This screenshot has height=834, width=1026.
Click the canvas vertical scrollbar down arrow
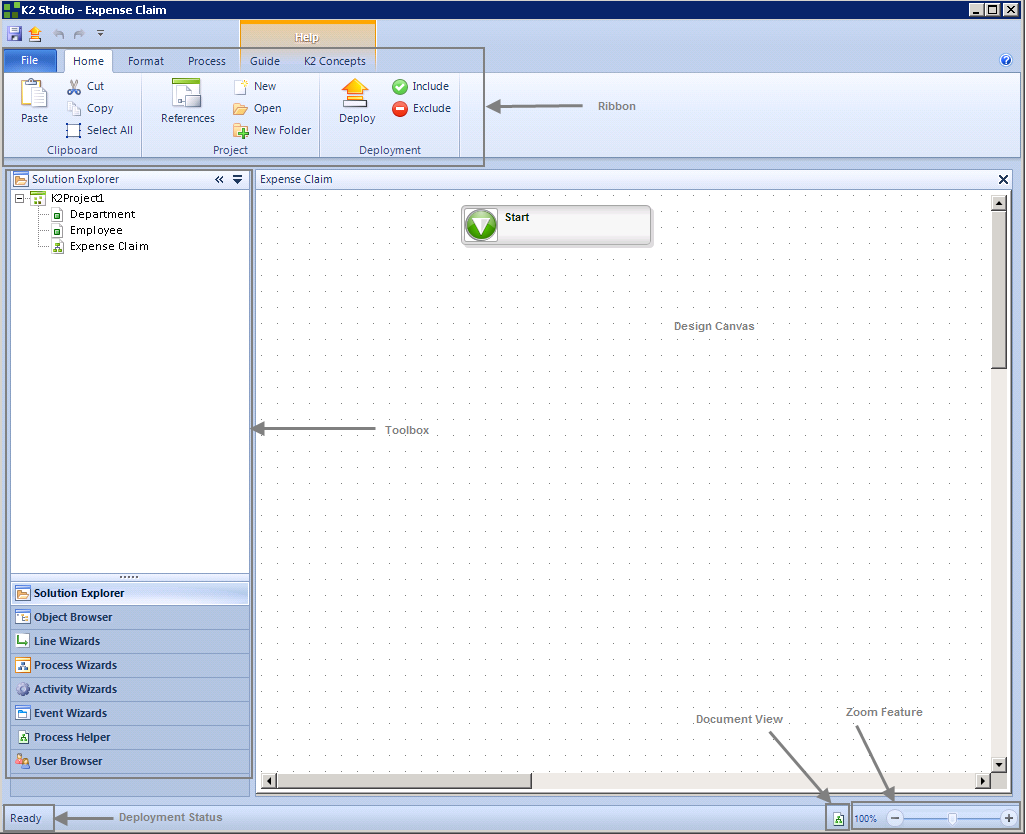[x=999, y=764]
